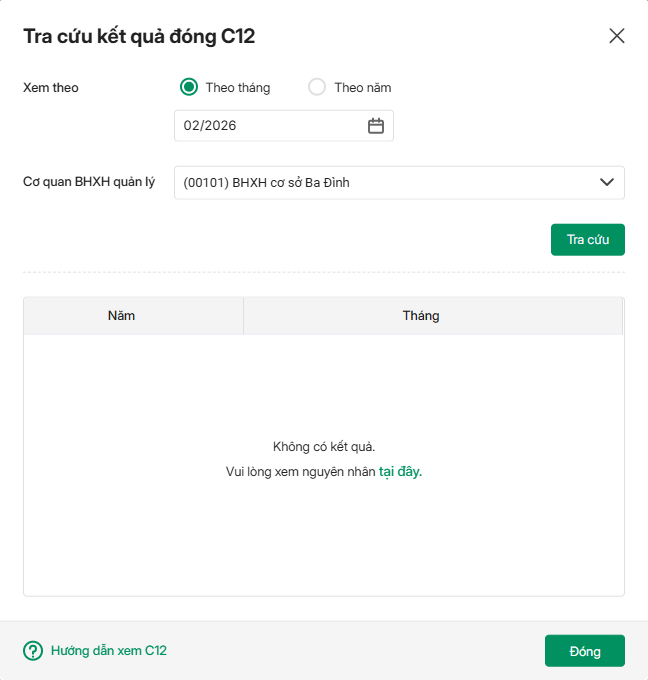
Task: Click the Vui lòng xem nguyên nhân text
Action: point(301,471)
